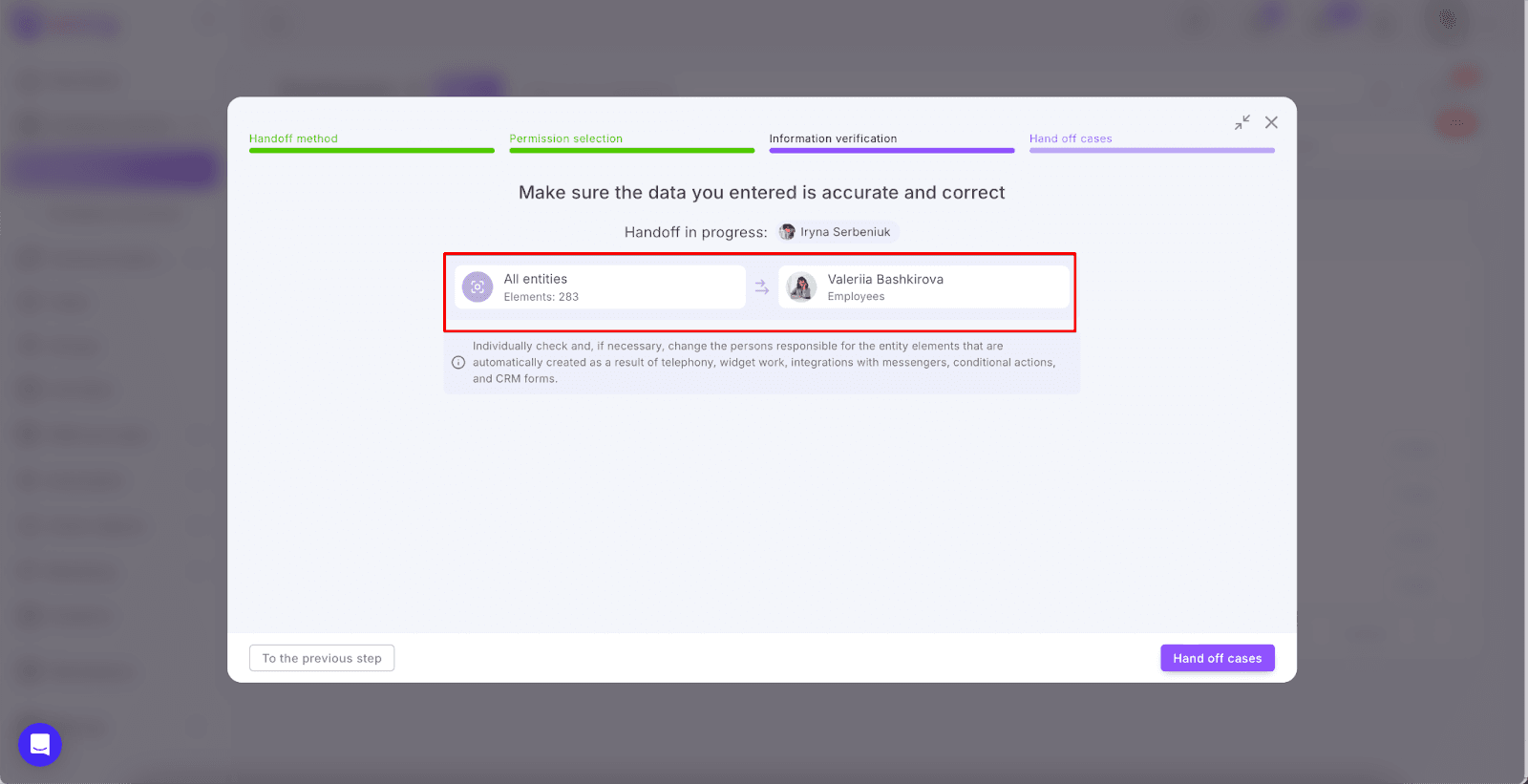Image resolution: width=1528 pixels, height=784 pixels.
Task: Click the Valeriia Bashkirova employee name
Action: tap(885, 279)
